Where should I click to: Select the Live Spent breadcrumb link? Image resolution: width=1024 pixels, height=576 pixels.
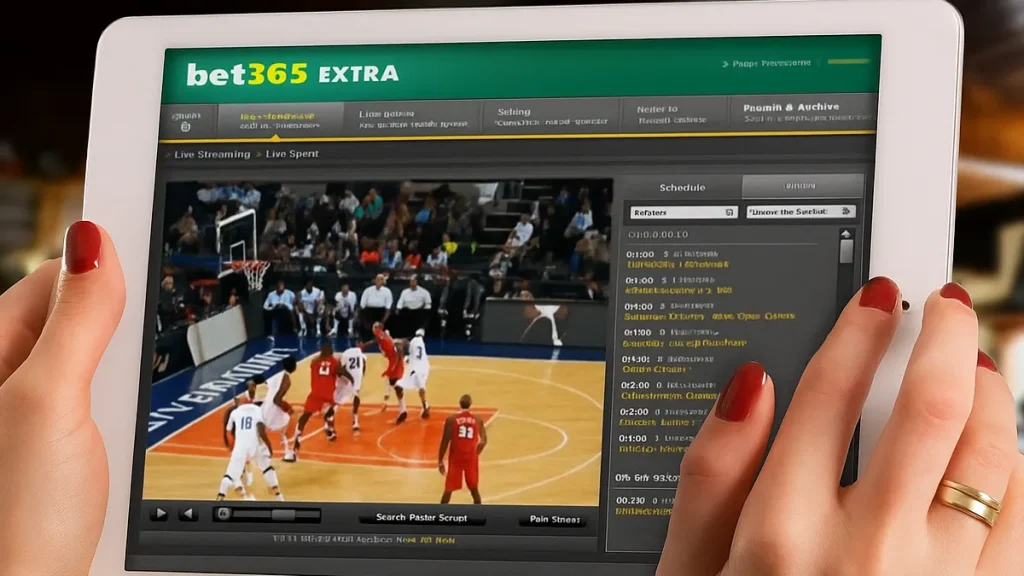tap(293, 154)
